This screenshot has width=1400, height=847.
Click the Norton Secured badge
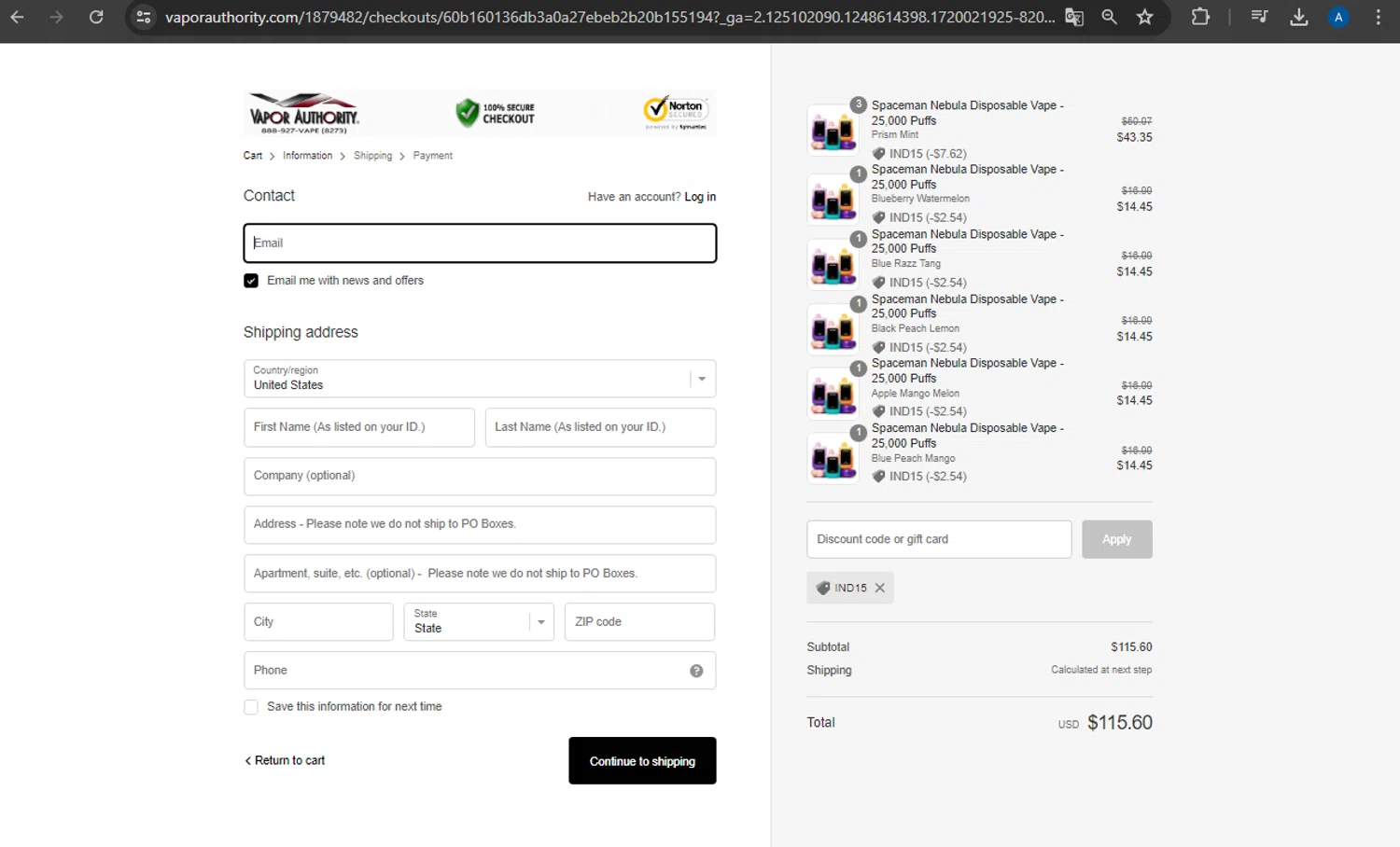point(676,113)
